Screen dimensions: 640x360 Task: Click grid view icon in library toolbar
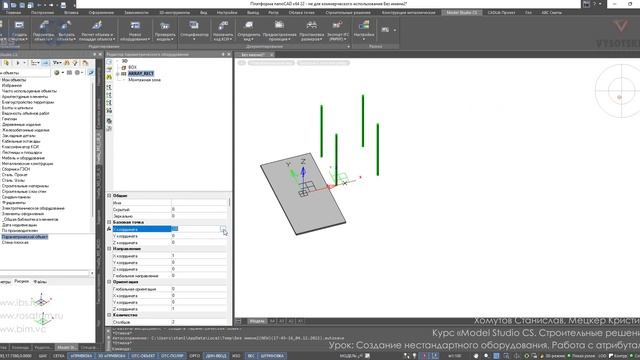pos(69,73)
